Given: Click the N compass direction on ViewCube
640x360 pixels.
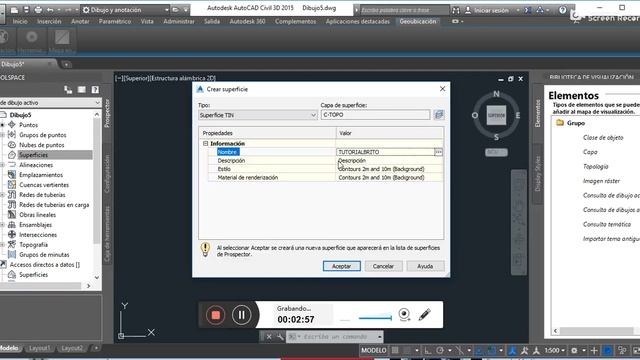Looking at the screenshot, I should (496, 94).
